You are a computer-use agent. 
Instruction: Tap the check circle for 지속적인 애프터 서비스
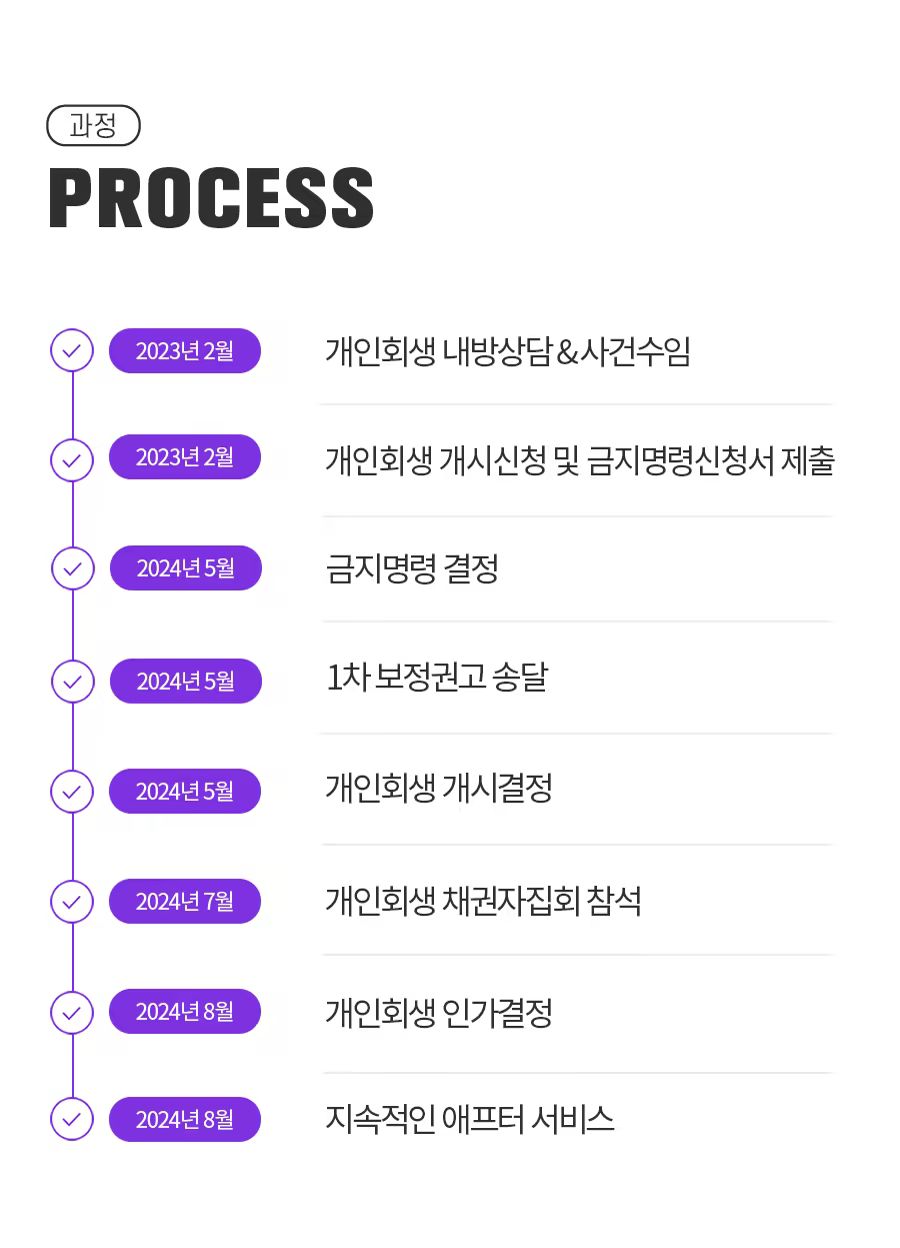72,1119
